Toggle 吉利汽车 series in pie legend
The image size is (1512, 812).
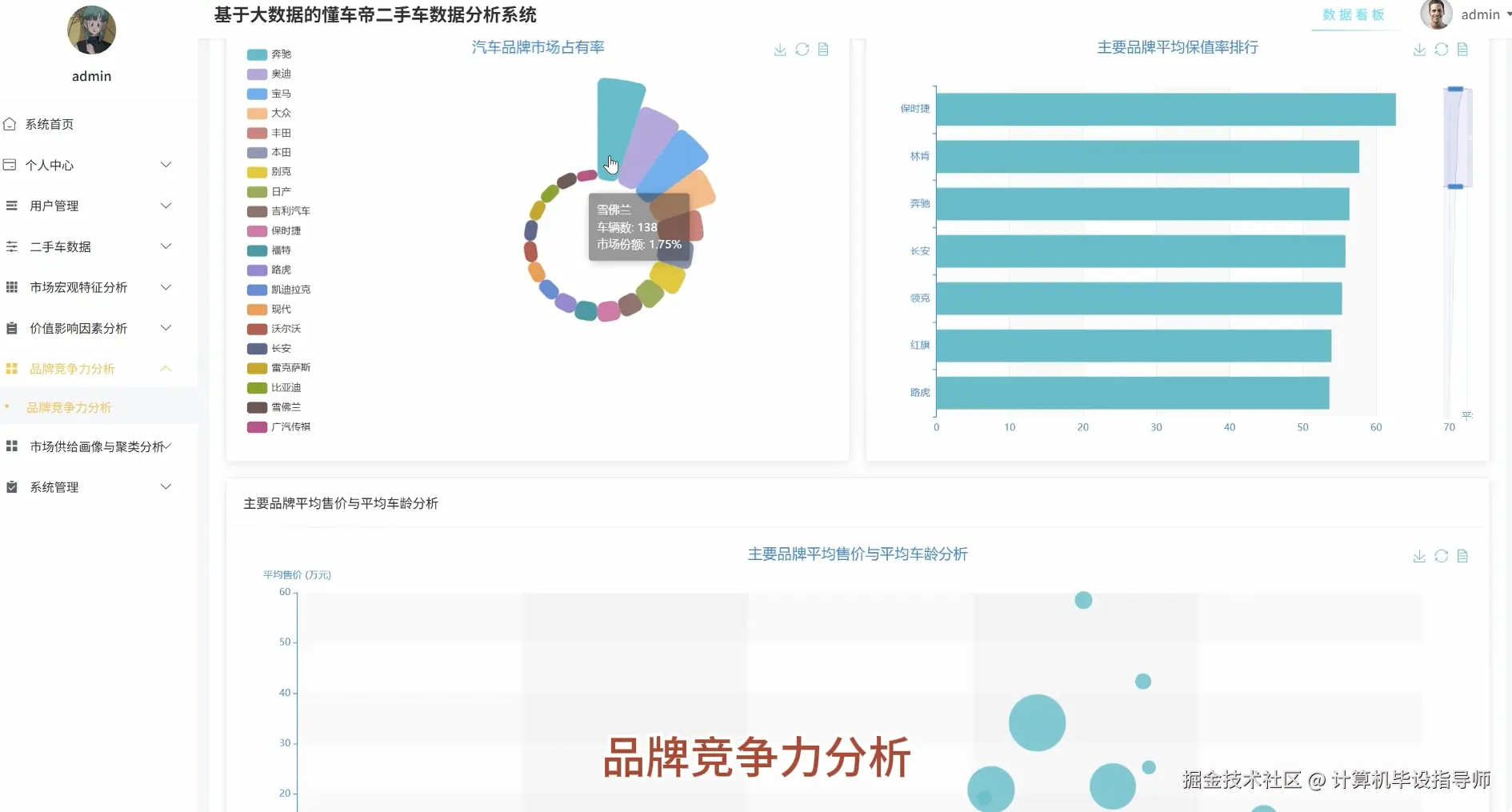point(279,211)
